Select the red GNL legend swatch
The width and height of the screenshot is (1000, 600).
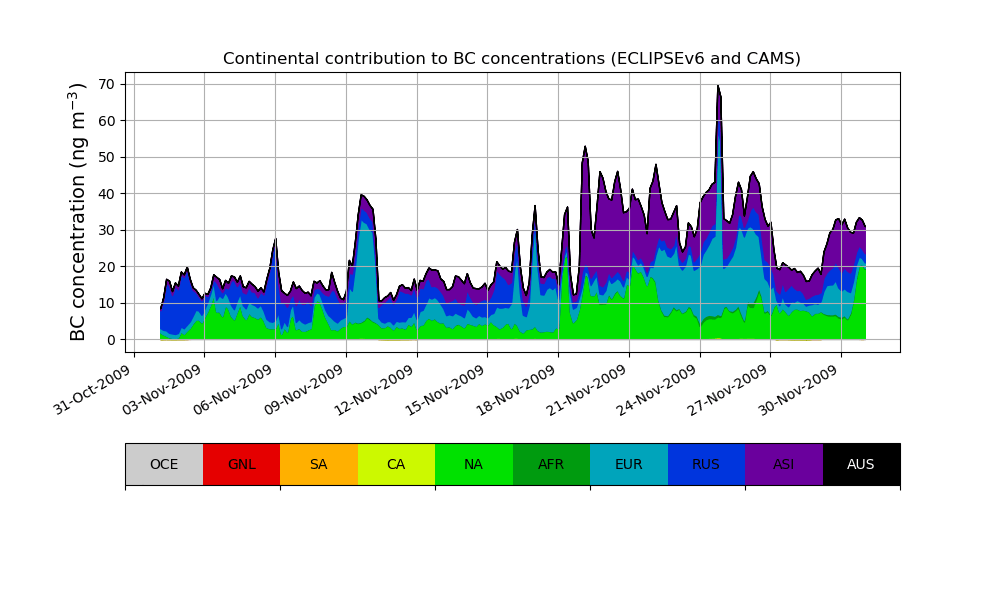[x=241, y=464]
